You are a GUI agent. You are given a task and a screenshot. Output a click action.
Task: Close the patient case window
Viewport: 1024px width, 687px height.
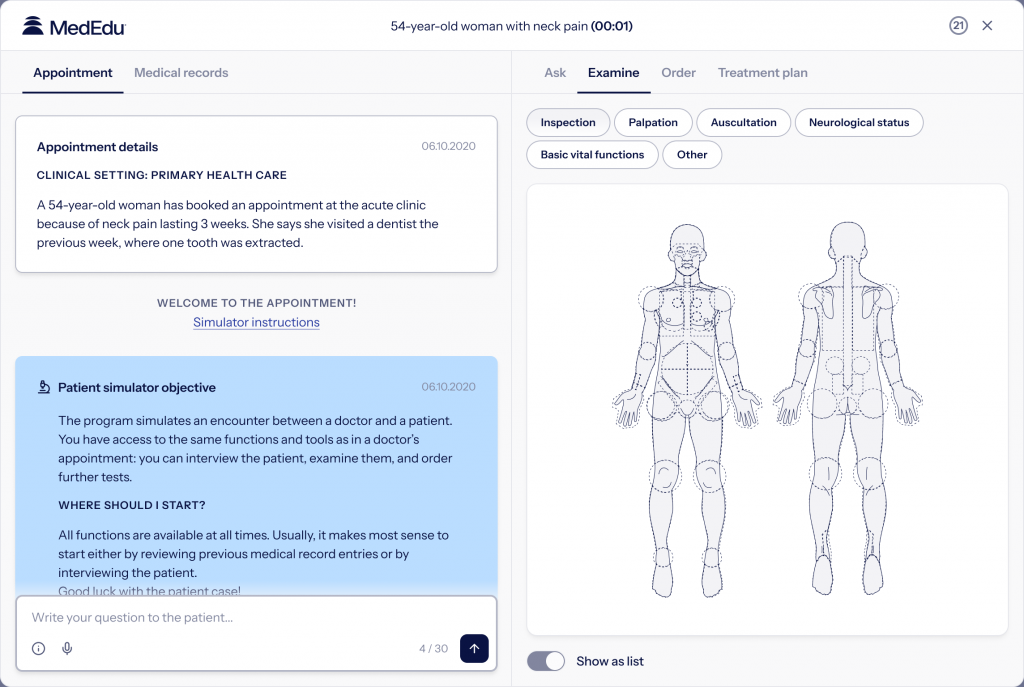coord(987,25)
